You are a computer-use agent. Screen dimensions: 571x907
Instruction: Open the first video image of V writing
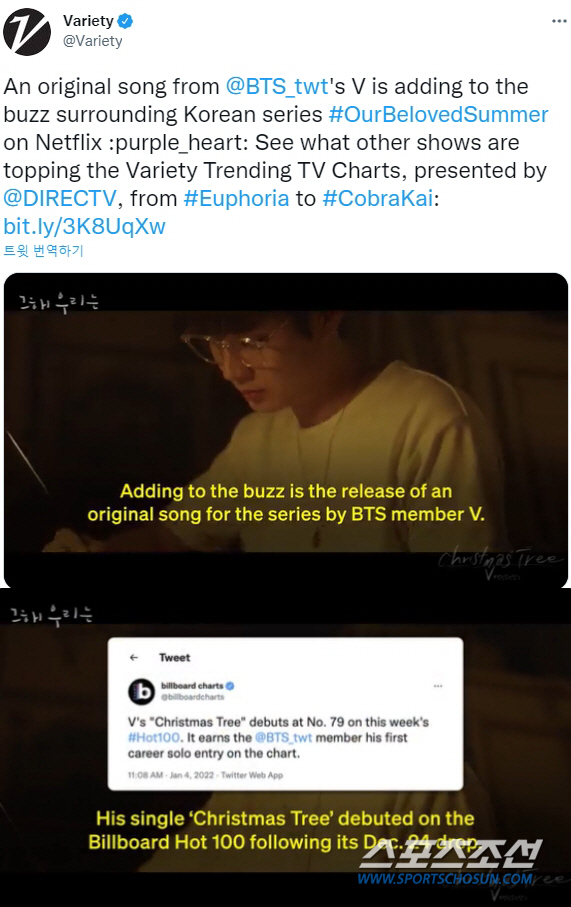pyautogui.click(x=286, y=430)
